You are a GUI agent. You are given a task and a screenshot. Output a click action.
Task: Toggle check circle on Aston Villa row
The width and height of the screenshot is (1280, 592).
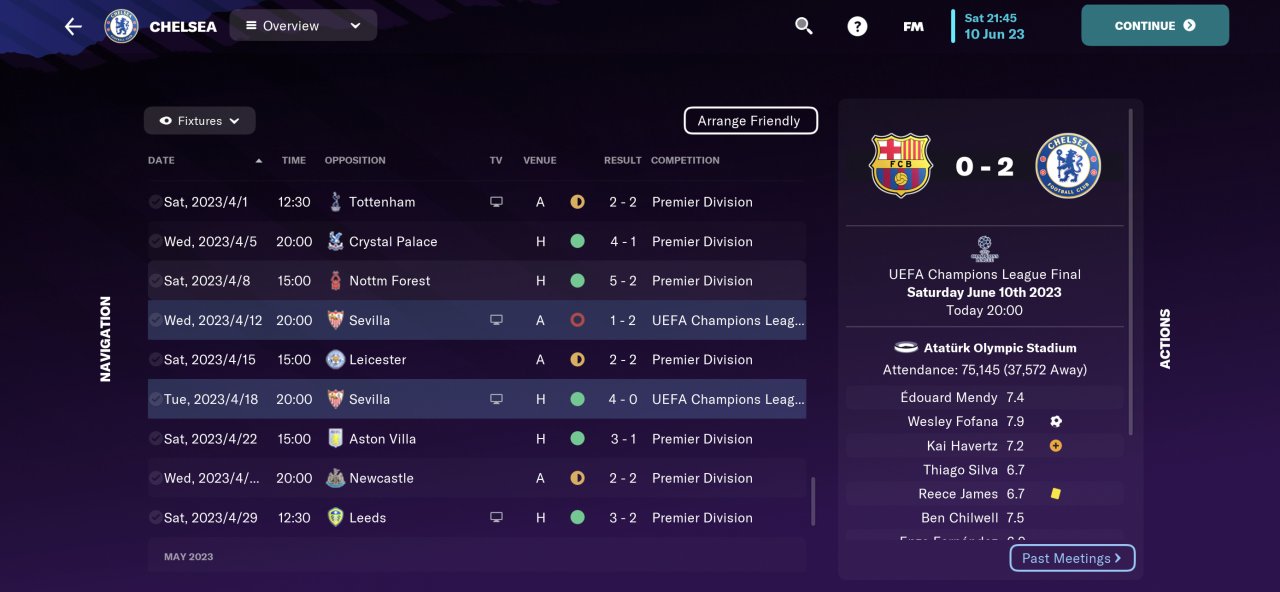155,439
